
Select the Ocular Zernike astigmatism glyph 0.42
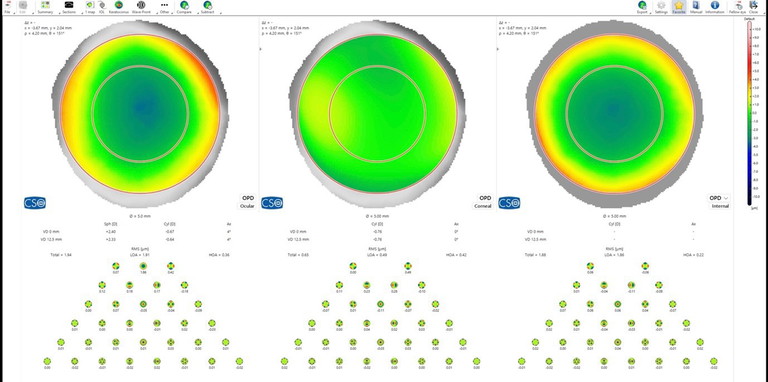[170, 267]
